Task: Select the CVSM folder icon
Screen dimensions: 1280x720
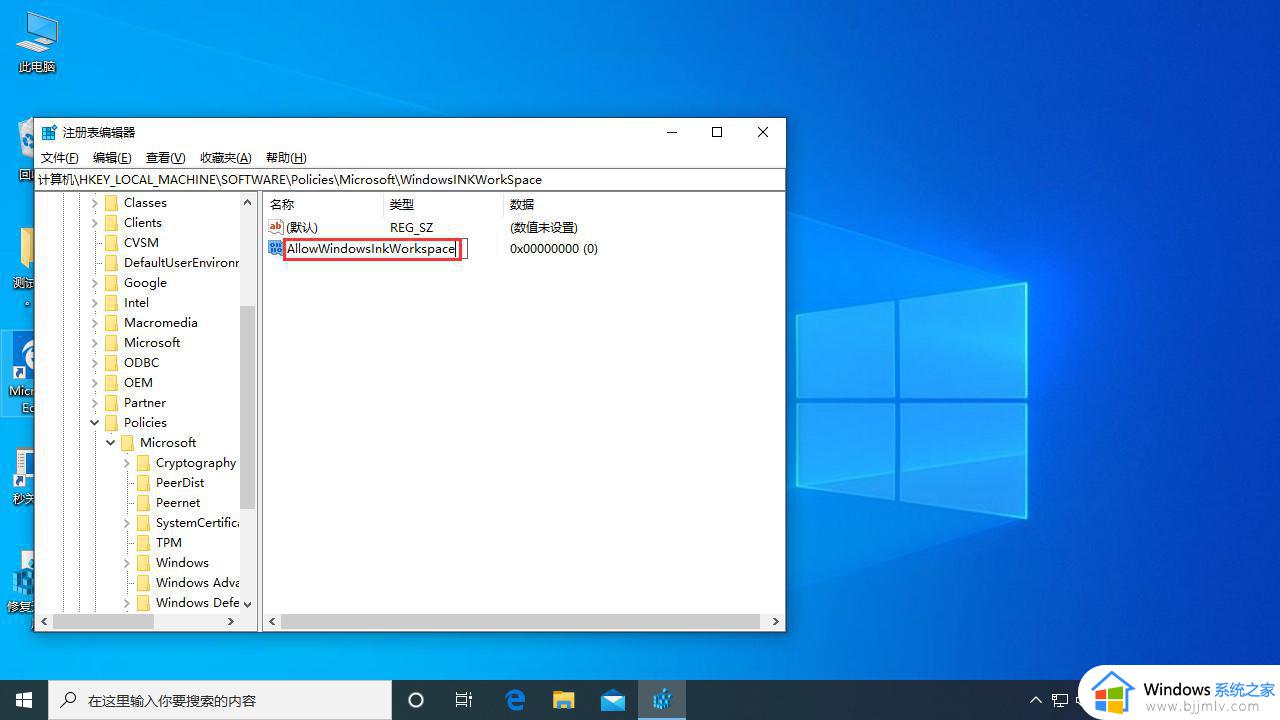Action: [111, 243]
